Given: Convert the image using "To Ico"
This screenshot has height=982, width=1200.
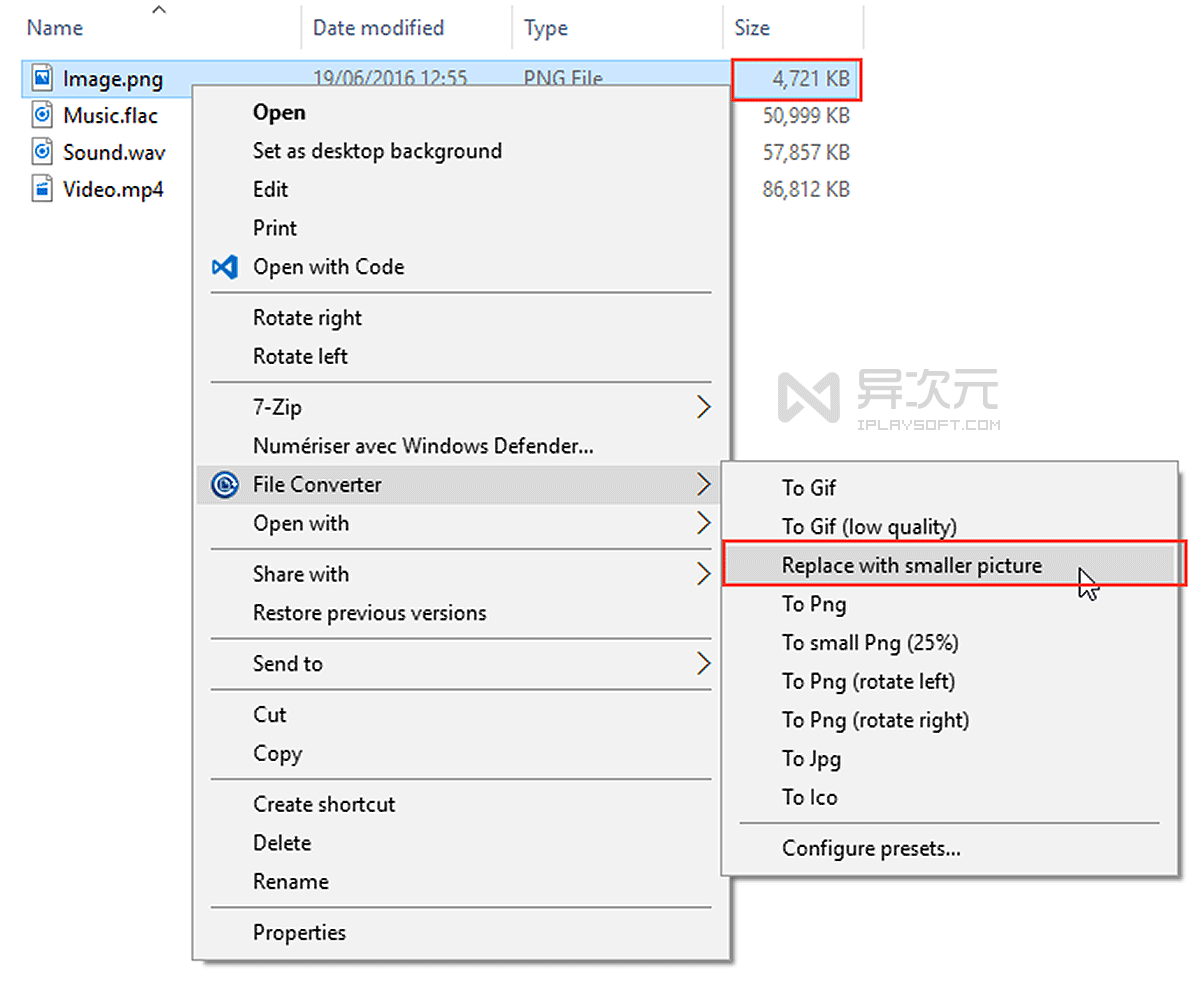Looking at the screenshot, I should pyautogui.click(x=810, y=797).
